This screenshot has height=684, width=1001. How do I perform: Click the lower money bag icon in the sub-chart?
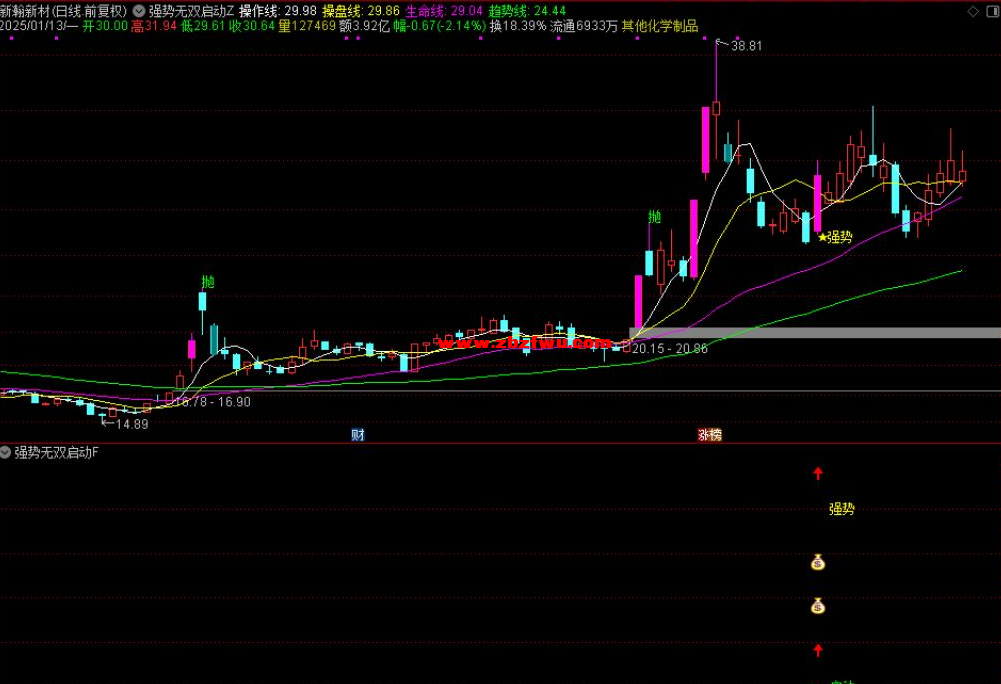(x=818, y=606)
